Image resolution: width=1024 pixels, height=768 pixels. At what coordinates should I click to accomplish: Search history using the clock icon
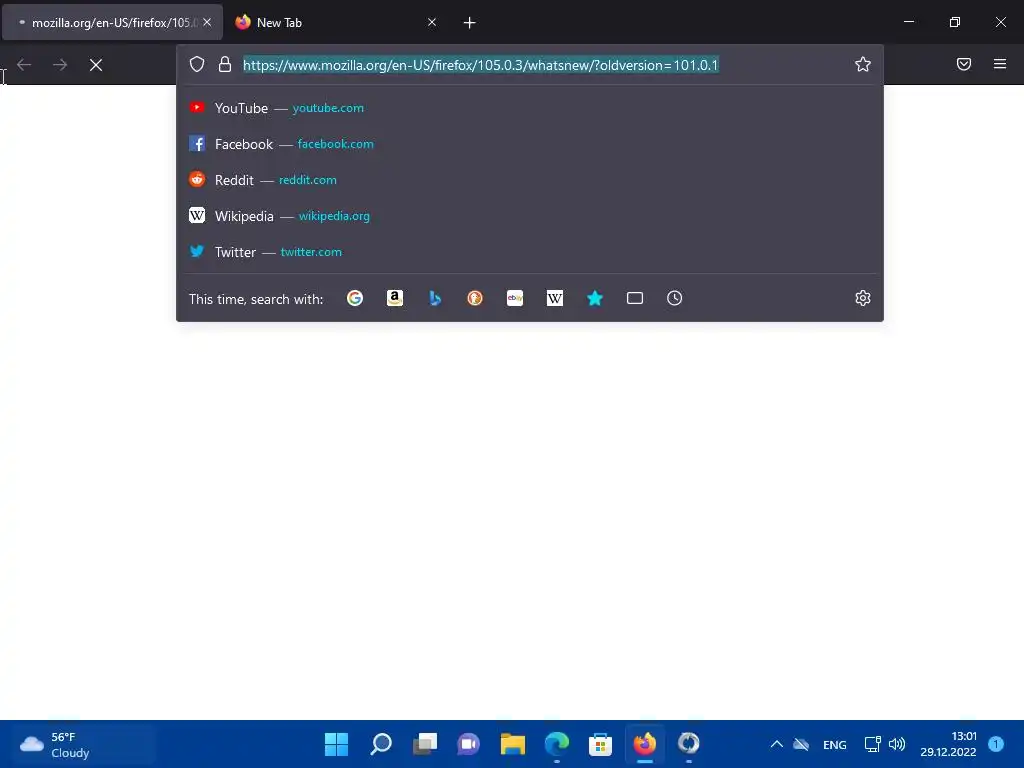(675, 298)
